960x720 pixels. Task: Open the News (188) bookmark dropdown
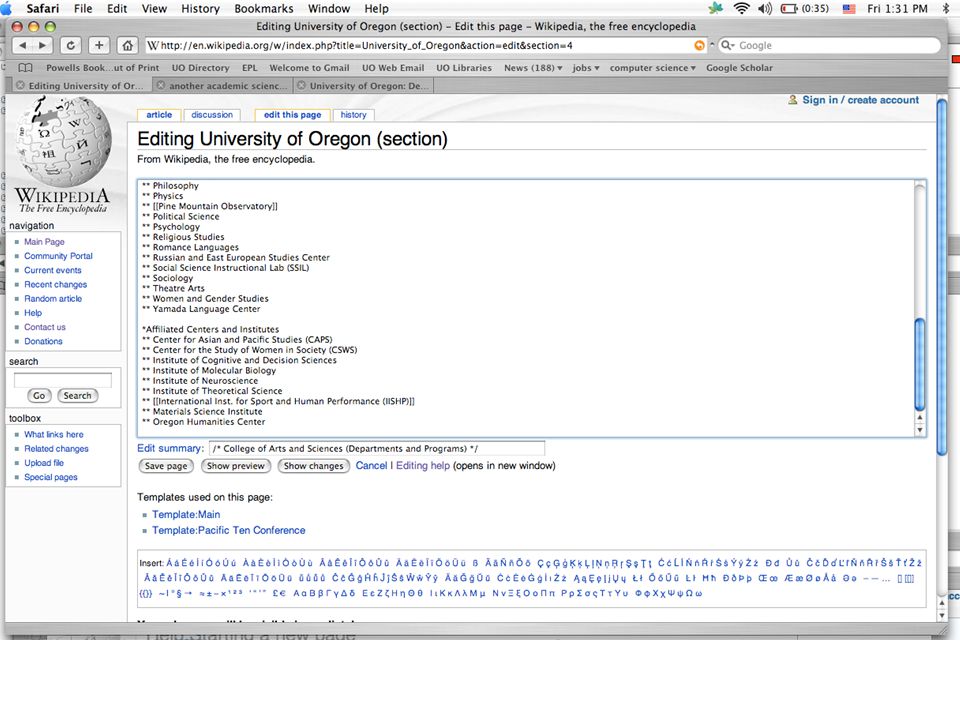tap(533, 68)
